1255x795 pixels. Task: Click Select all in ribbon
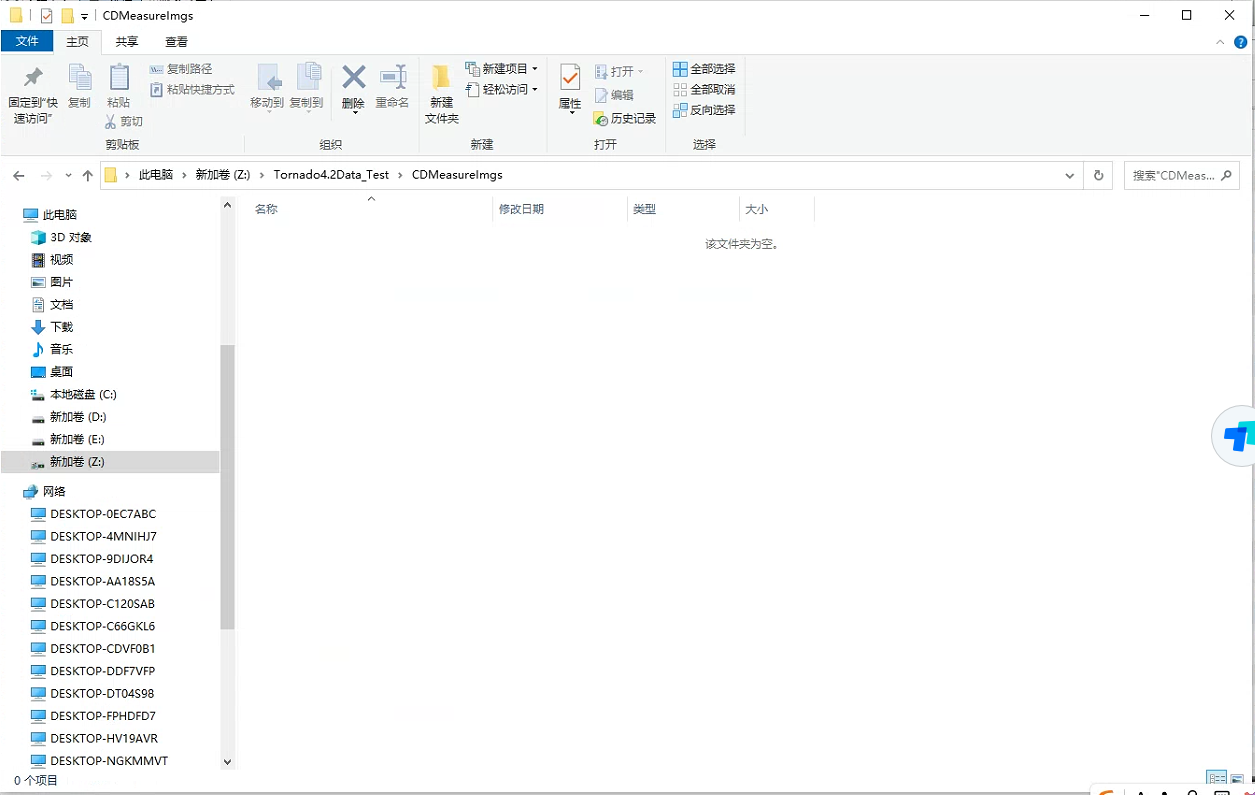[x=704, y=69]
